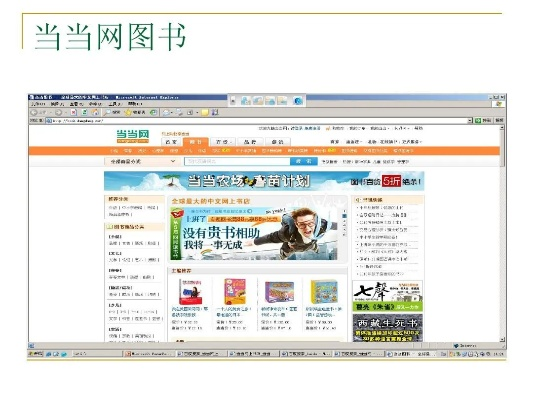Click the IE Back arrow button

34,112
